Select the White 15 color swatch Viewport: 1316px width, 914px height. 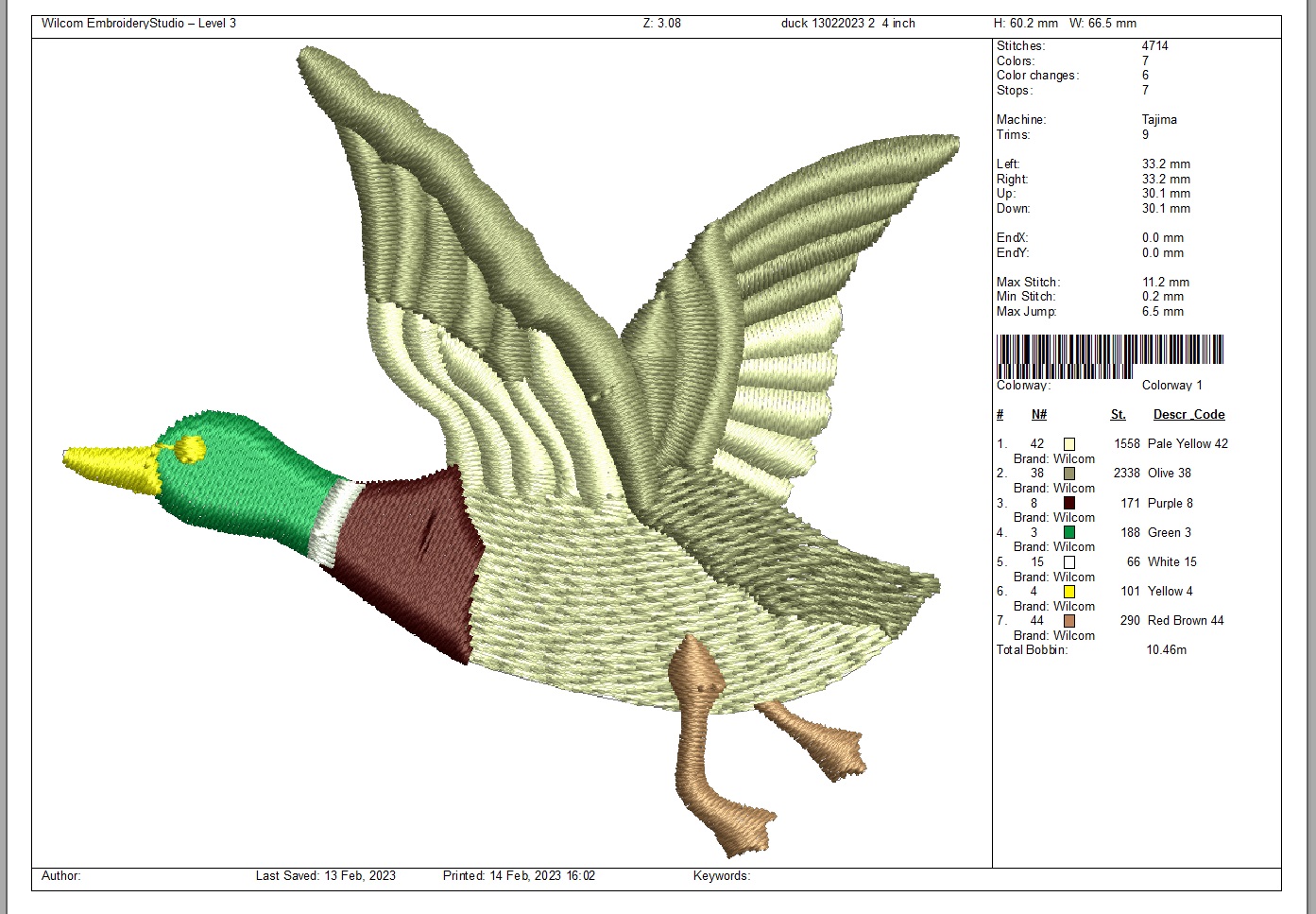click(1068, 562)
